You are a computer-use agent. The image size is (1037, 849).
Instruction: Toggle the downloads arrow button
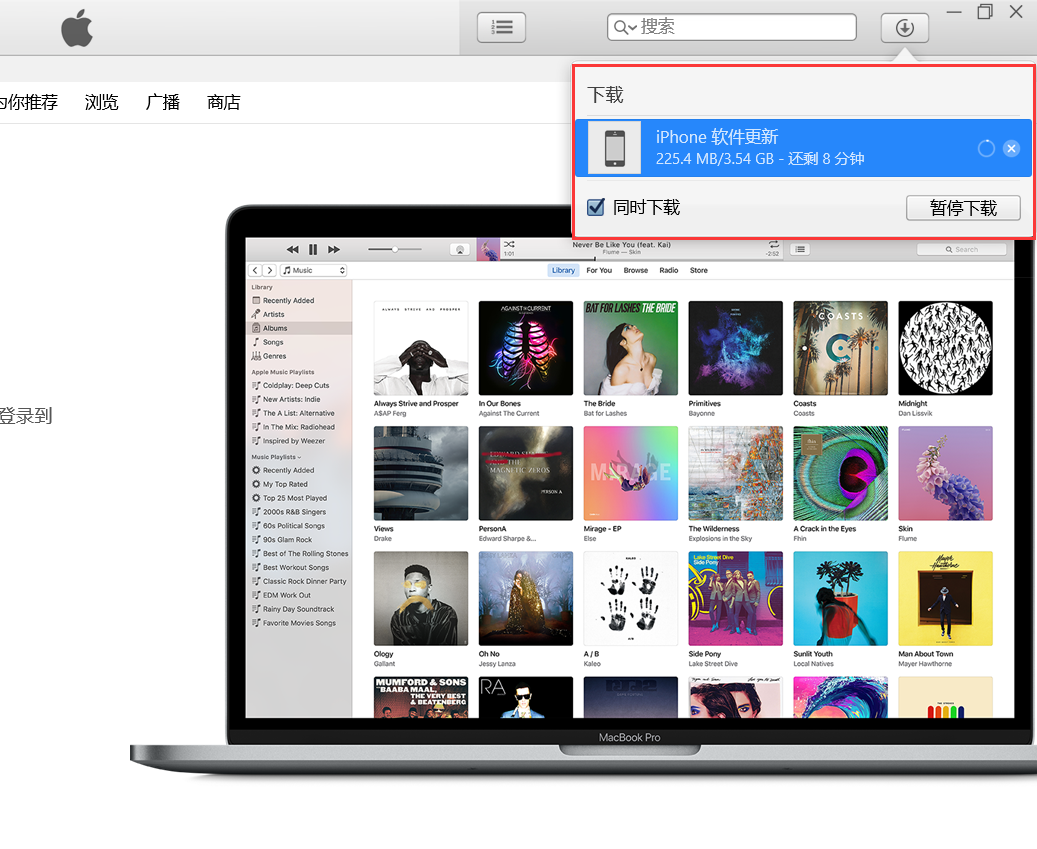point(904,28)
